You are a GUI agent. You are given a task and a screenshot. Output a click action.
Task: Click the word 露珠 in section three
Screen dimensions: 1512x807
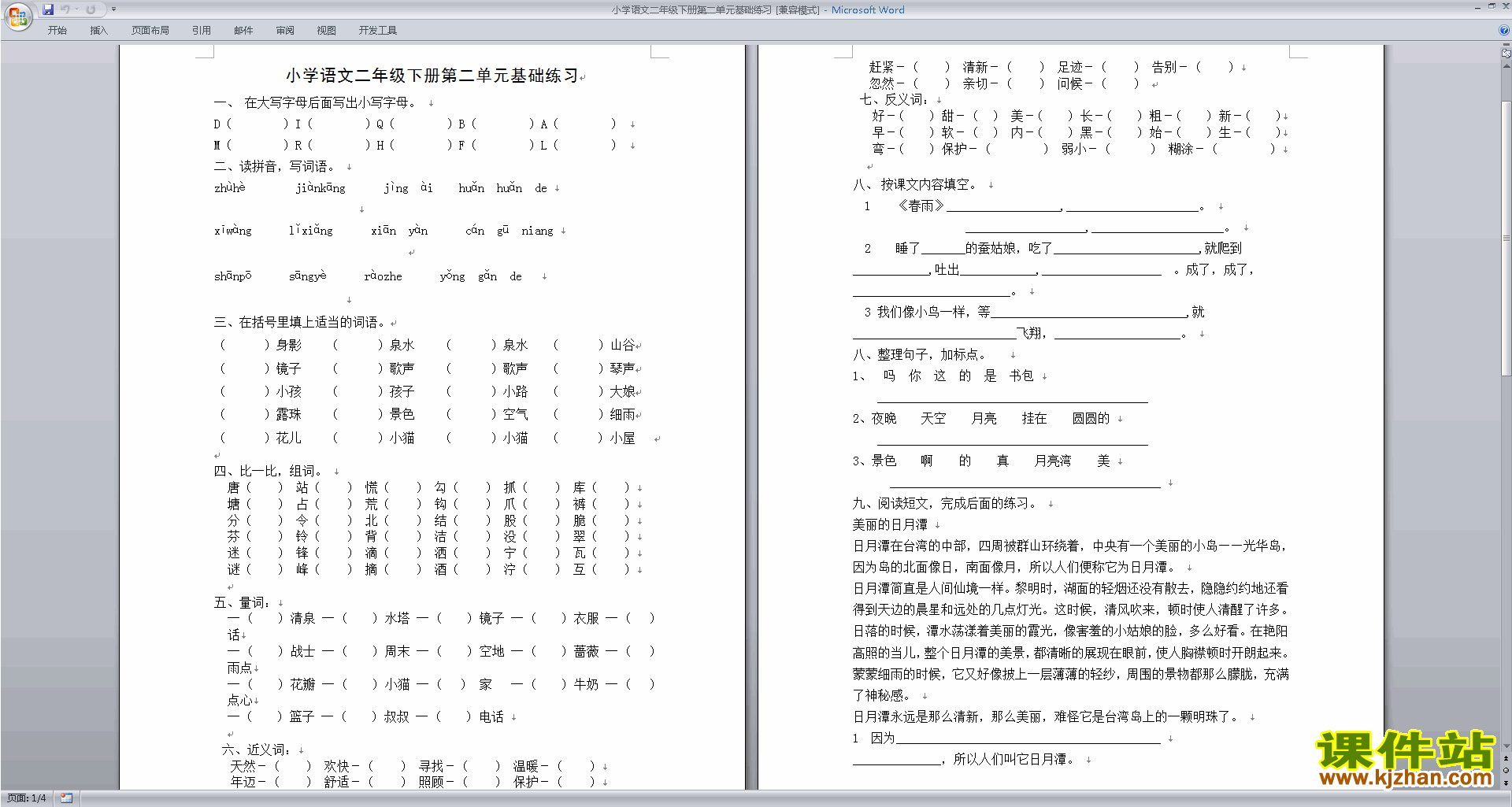[289, 415]
